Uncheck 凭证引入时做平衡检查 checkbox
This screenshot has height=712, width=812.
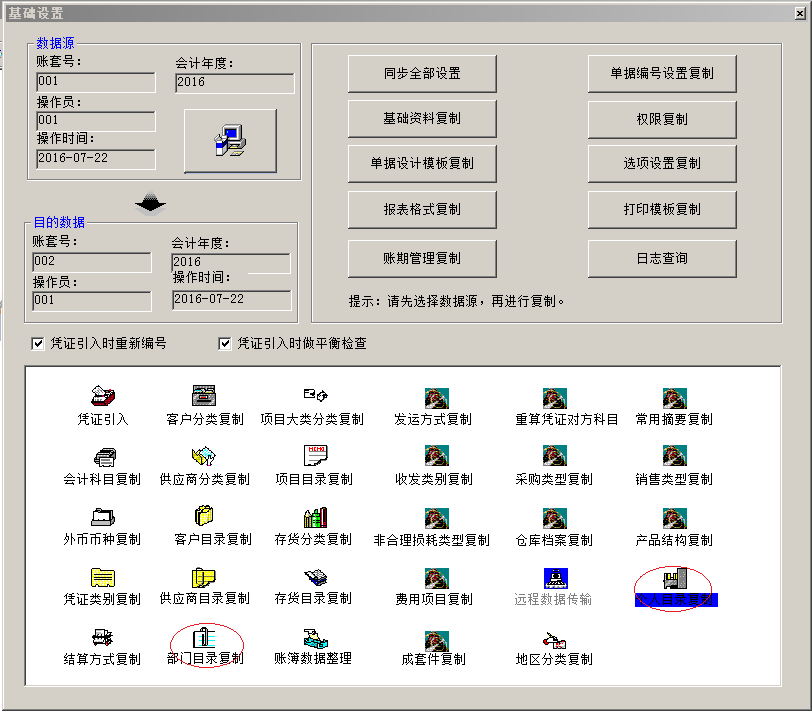tap(225, 344)
